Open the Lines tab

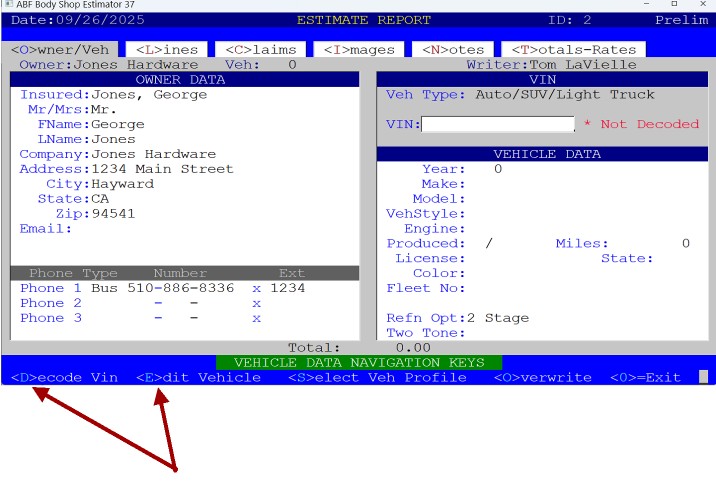pos(165,49)
